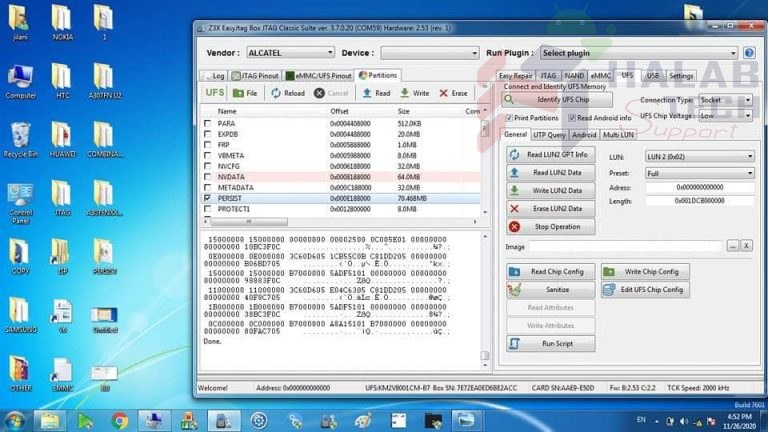Click the Identify UFS Chip button
Image resolution: width=768 pixels, height=432 pixels.
tap(557, 99)
